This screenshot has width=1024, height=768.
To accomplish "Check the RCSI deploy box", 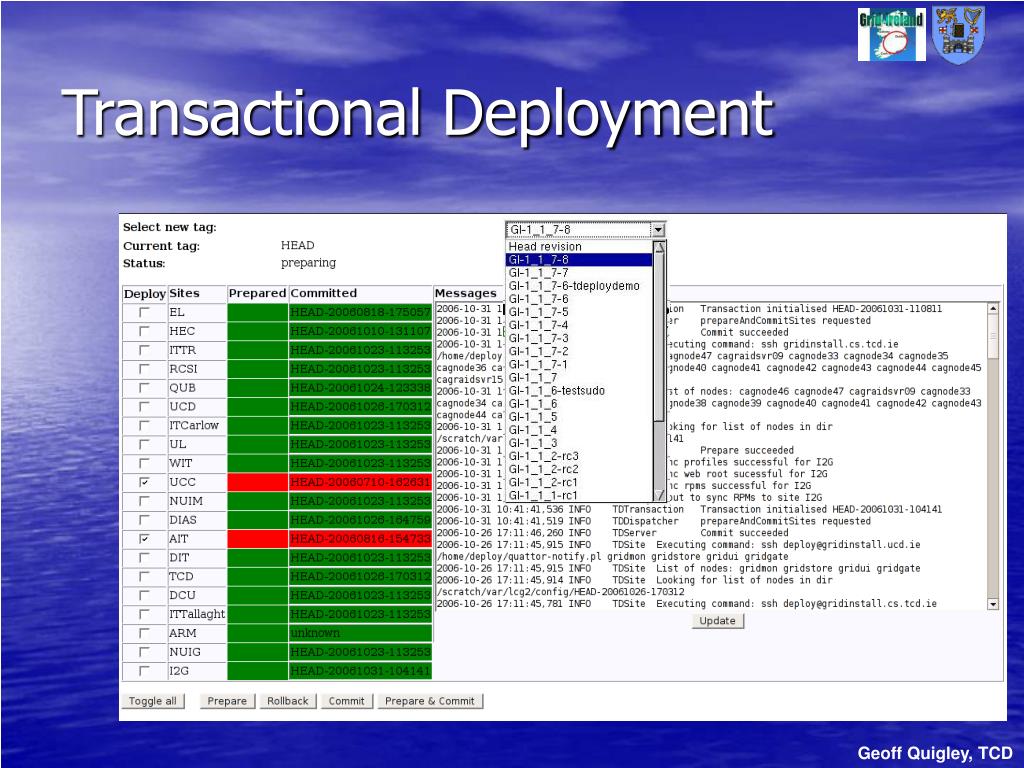I will tap(144, 369).
